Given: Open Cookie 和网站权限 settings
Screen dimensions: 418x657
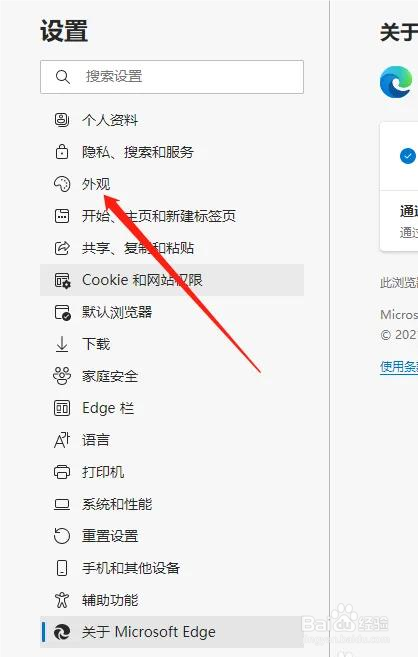Looking at the screenshot, I should pyautogui.click(x=172, y=280).
